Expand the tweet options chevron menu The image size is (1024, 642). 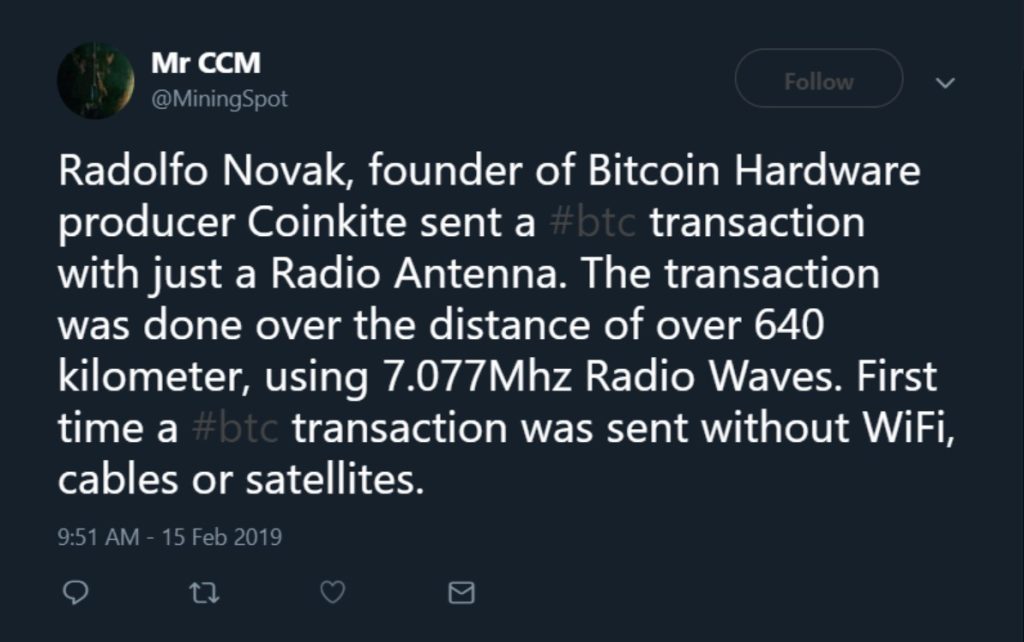pos(944,82)
